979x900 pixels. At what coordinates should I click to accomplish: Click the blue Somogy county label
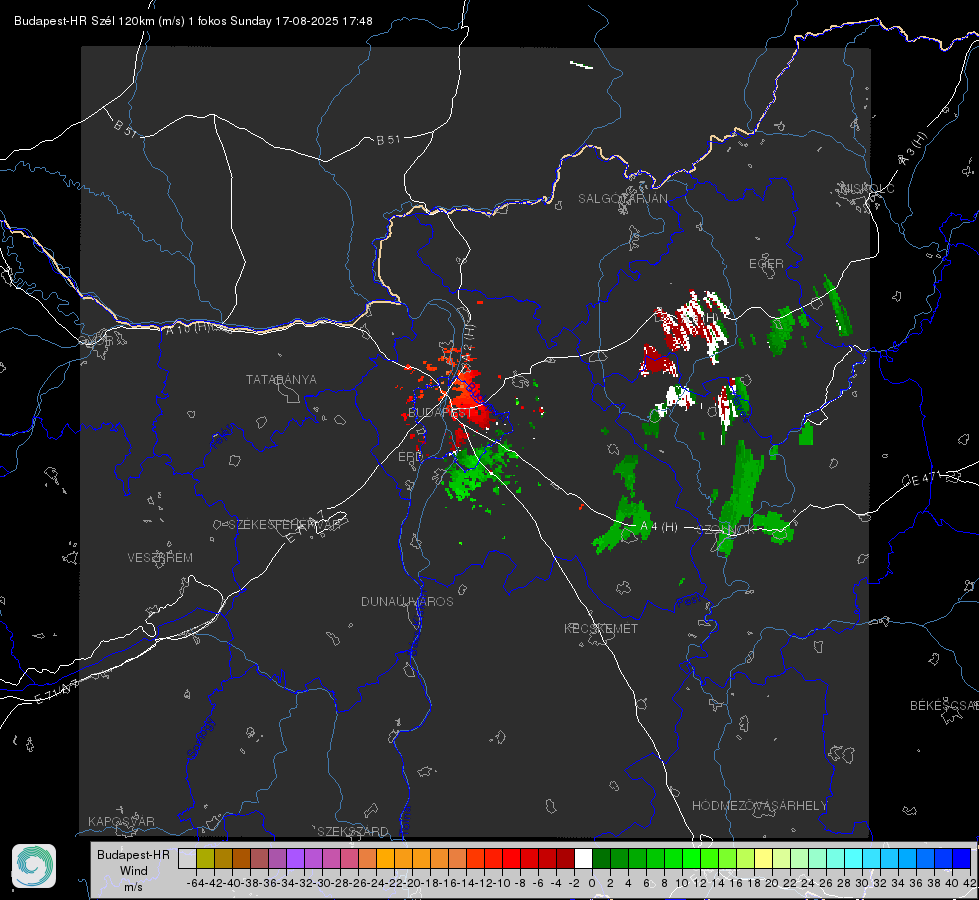tap(201, 738)
